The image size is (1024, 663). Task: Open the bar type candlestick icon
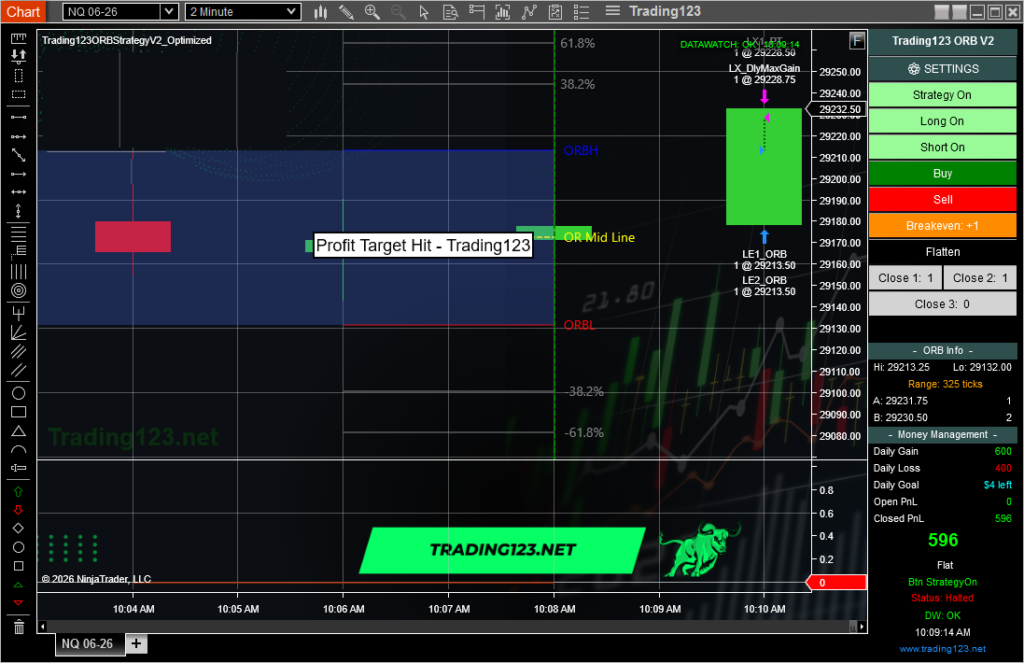(x=320, y=12)
